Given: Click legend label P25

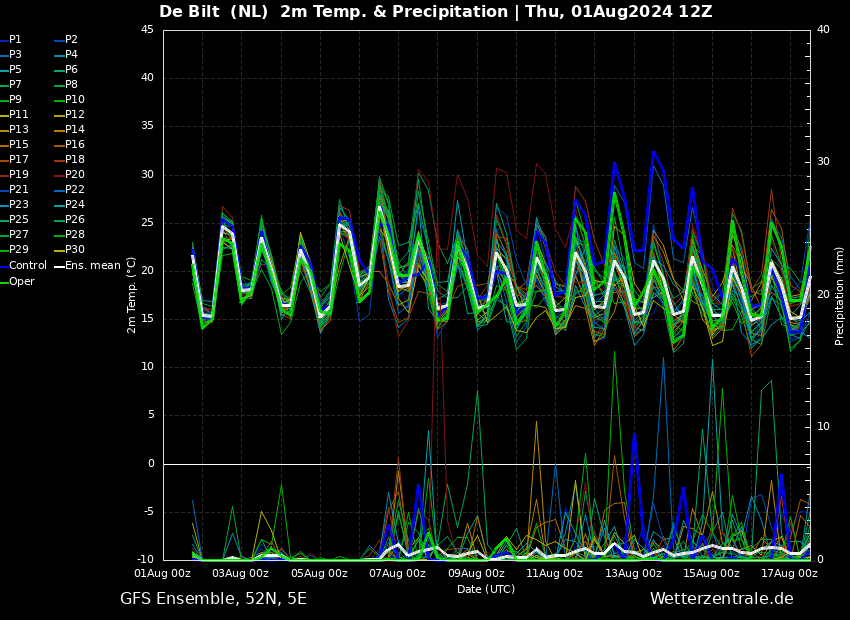Looking at the screenshot, I should (18, 219).
